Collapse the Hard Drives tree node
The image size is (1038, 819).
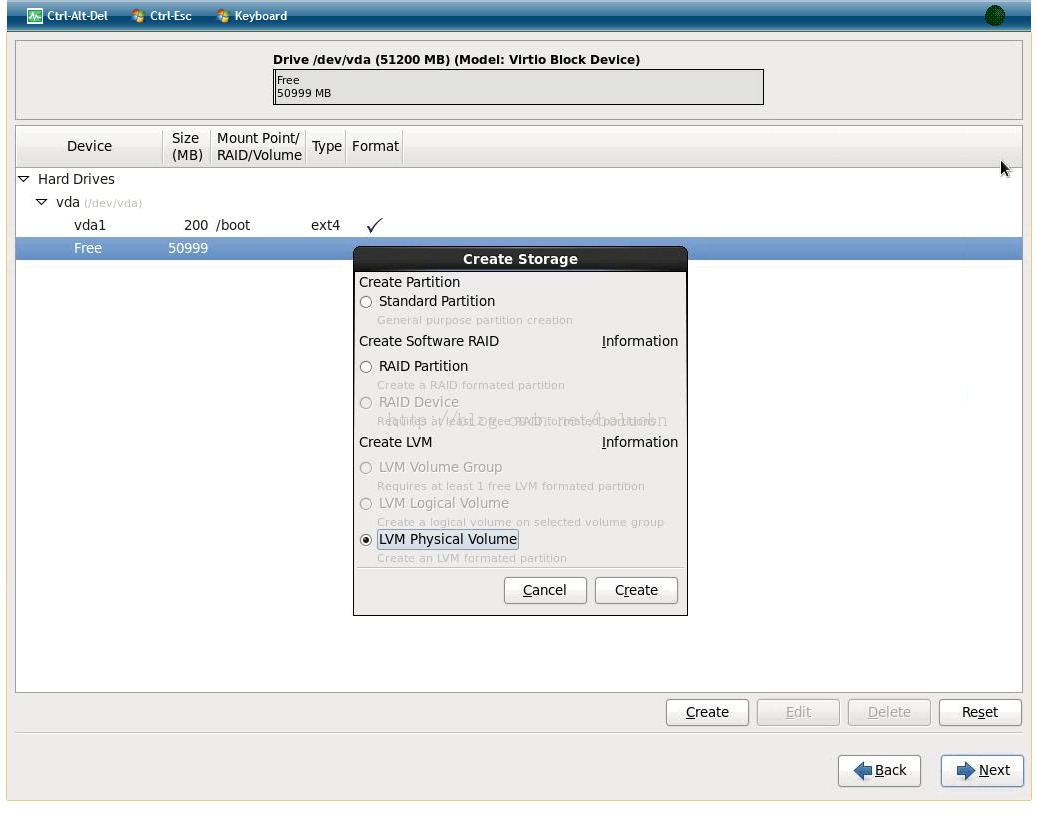24,179
